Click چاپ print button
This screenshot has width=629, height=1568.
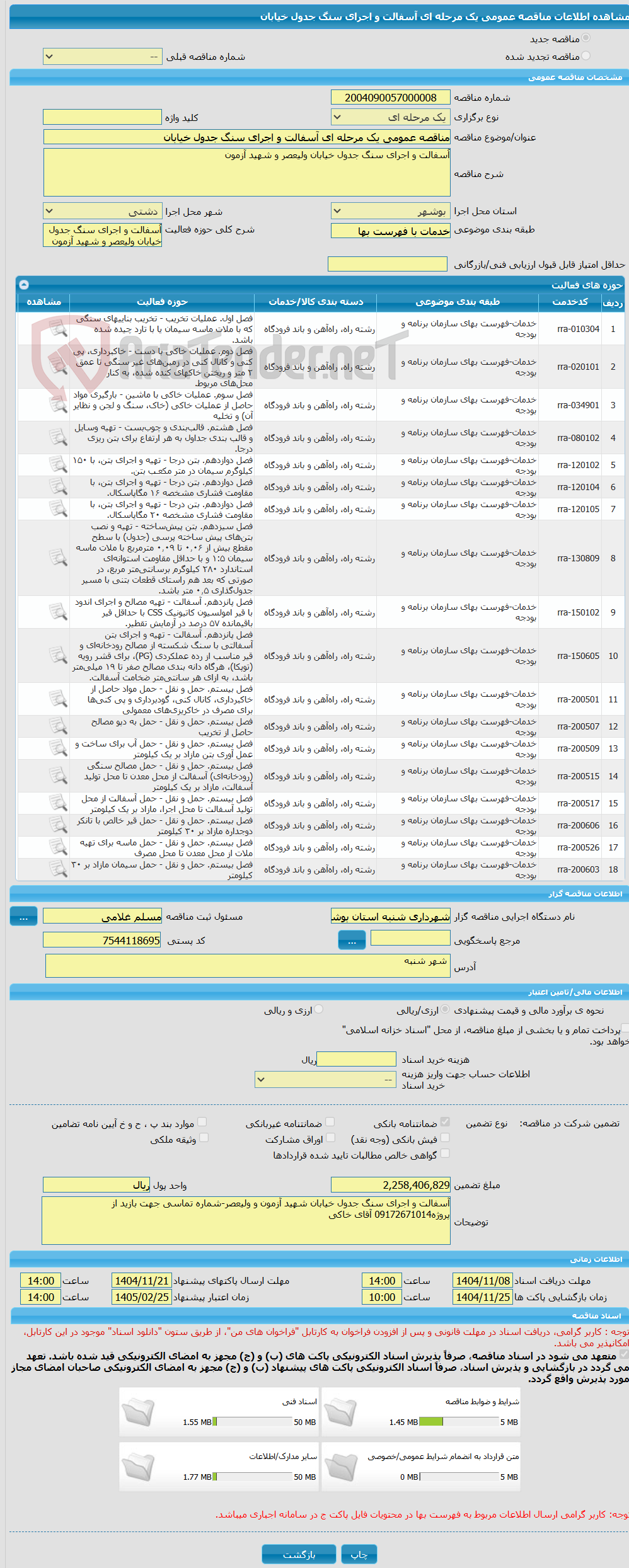(359, 1555)
